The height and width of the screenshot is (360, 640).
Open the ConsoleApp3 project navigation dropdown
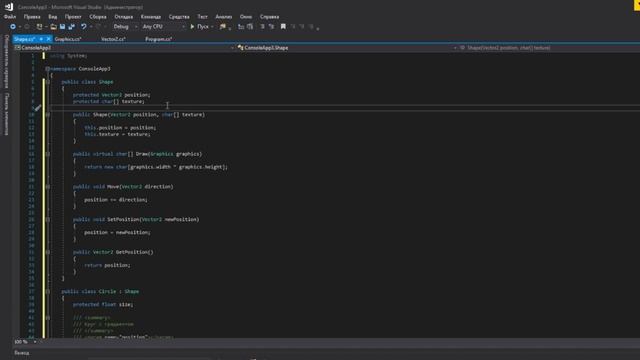124,48
